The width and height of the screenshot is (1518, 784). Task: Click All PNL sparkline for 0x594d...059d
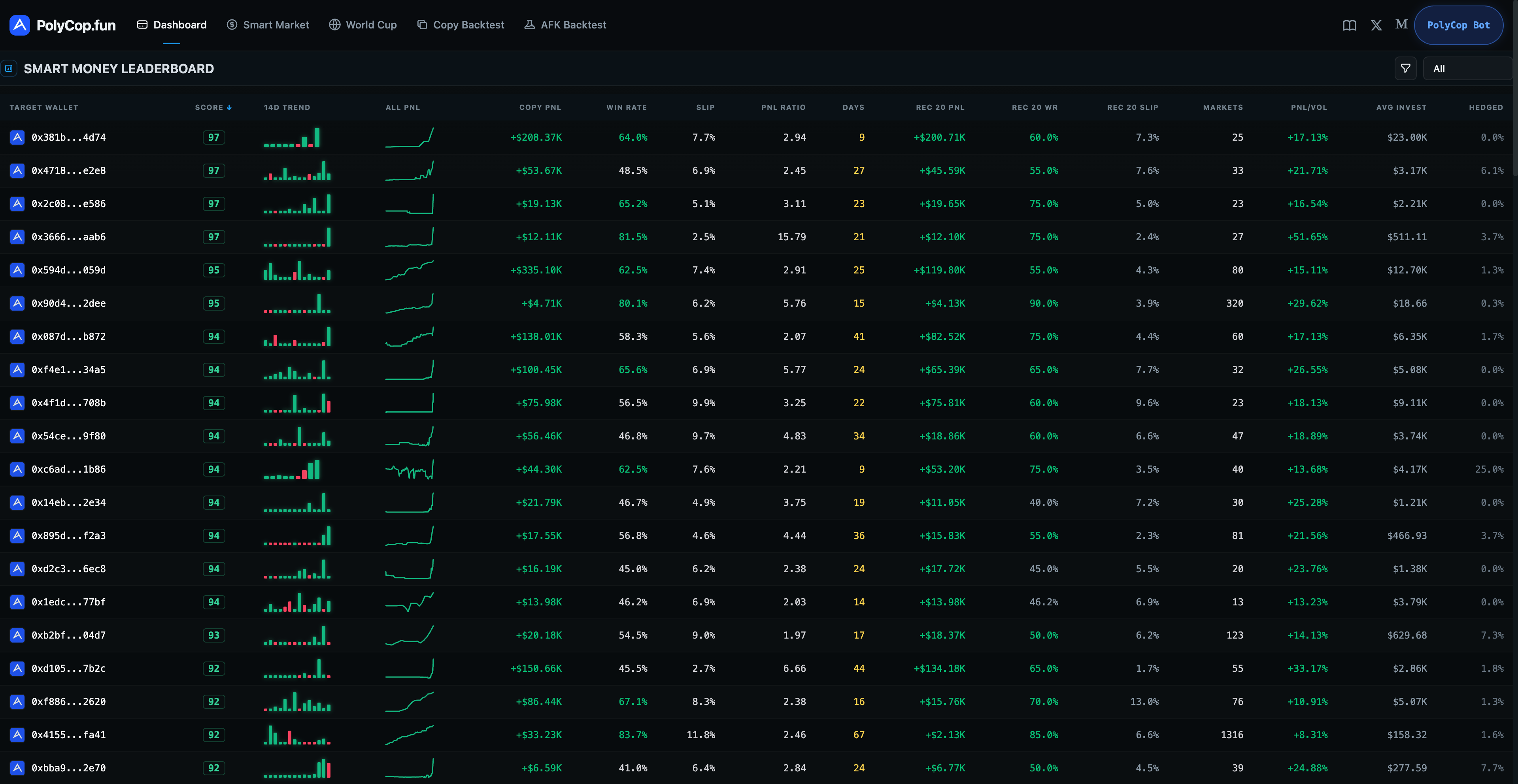410,270
